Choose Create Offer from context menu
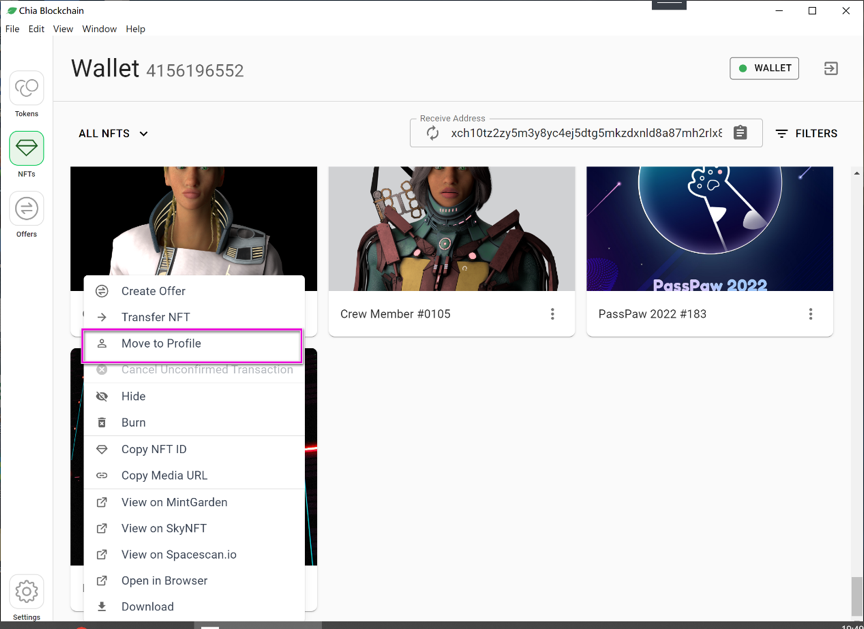Viewport: 864px width, 629px height. (x=194, y=291)
